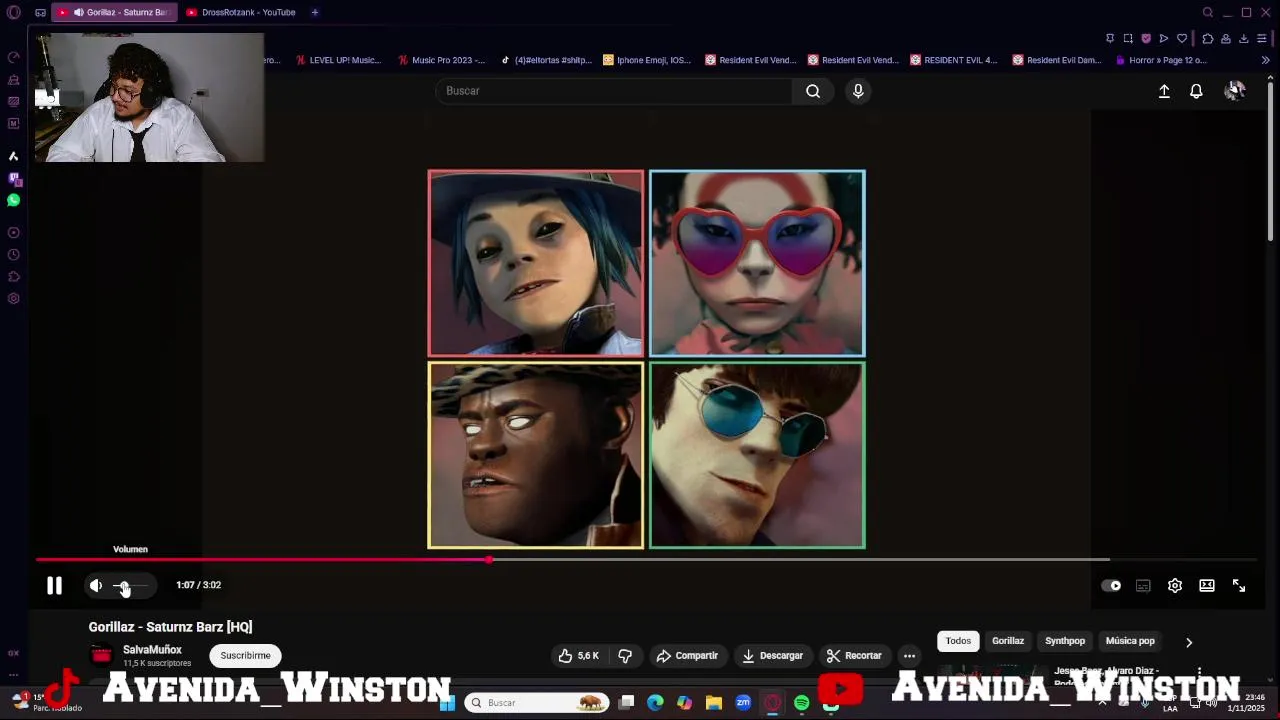Like the video showing 5,6 K
Image resolution: width=1280 pixels, height=720 pixels.
(579, 656)
